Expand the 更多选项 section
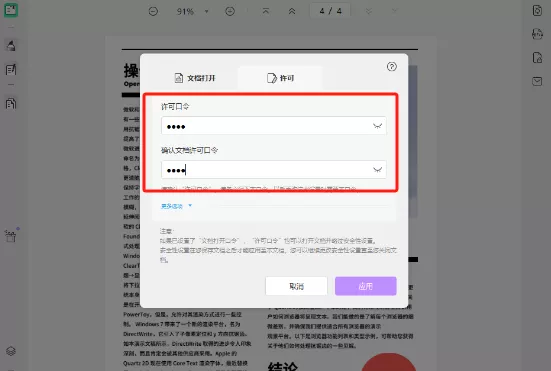Viewport: 551px width, 371px height. coord(176,206)
